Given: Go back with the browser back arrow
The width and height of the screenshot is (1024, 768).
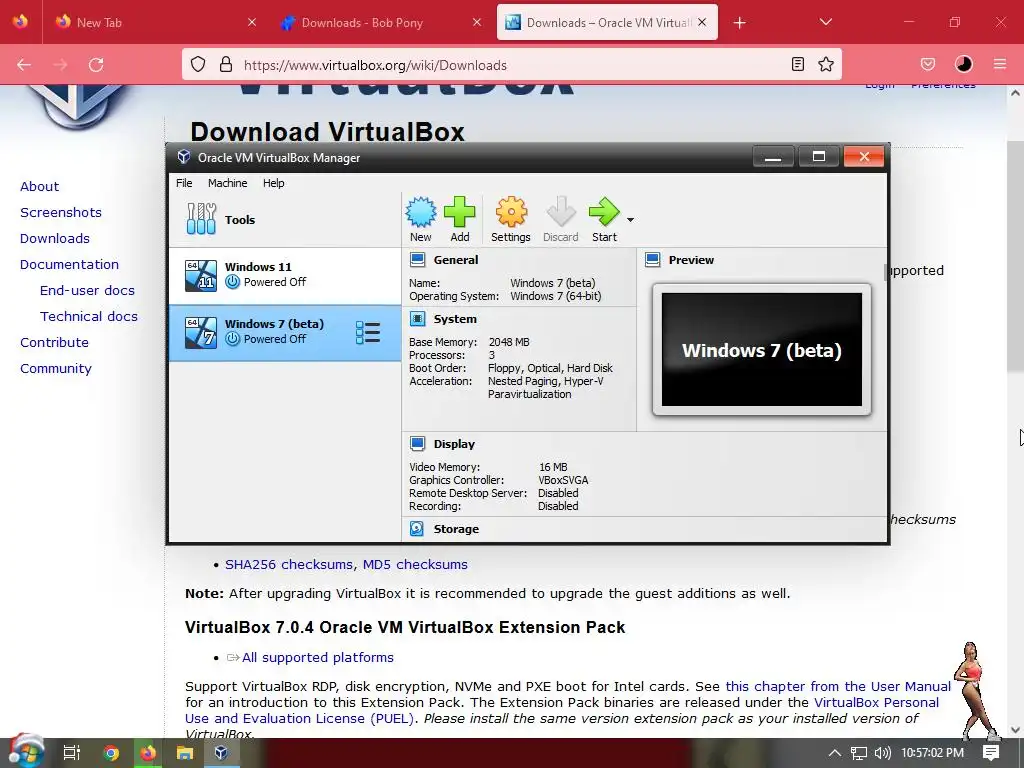Looking at the screenshot, I should click(24, 65).
